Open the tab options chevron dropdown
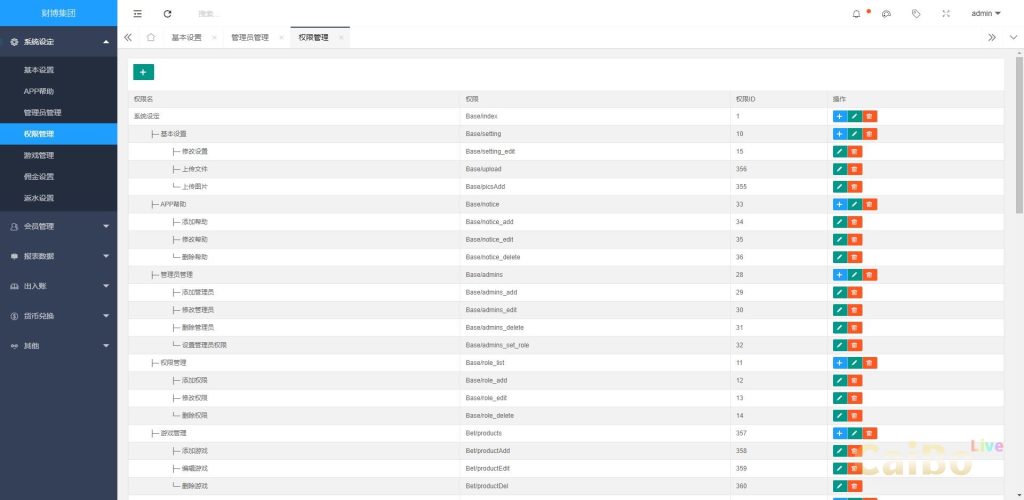 click(x=1012, y=37)
